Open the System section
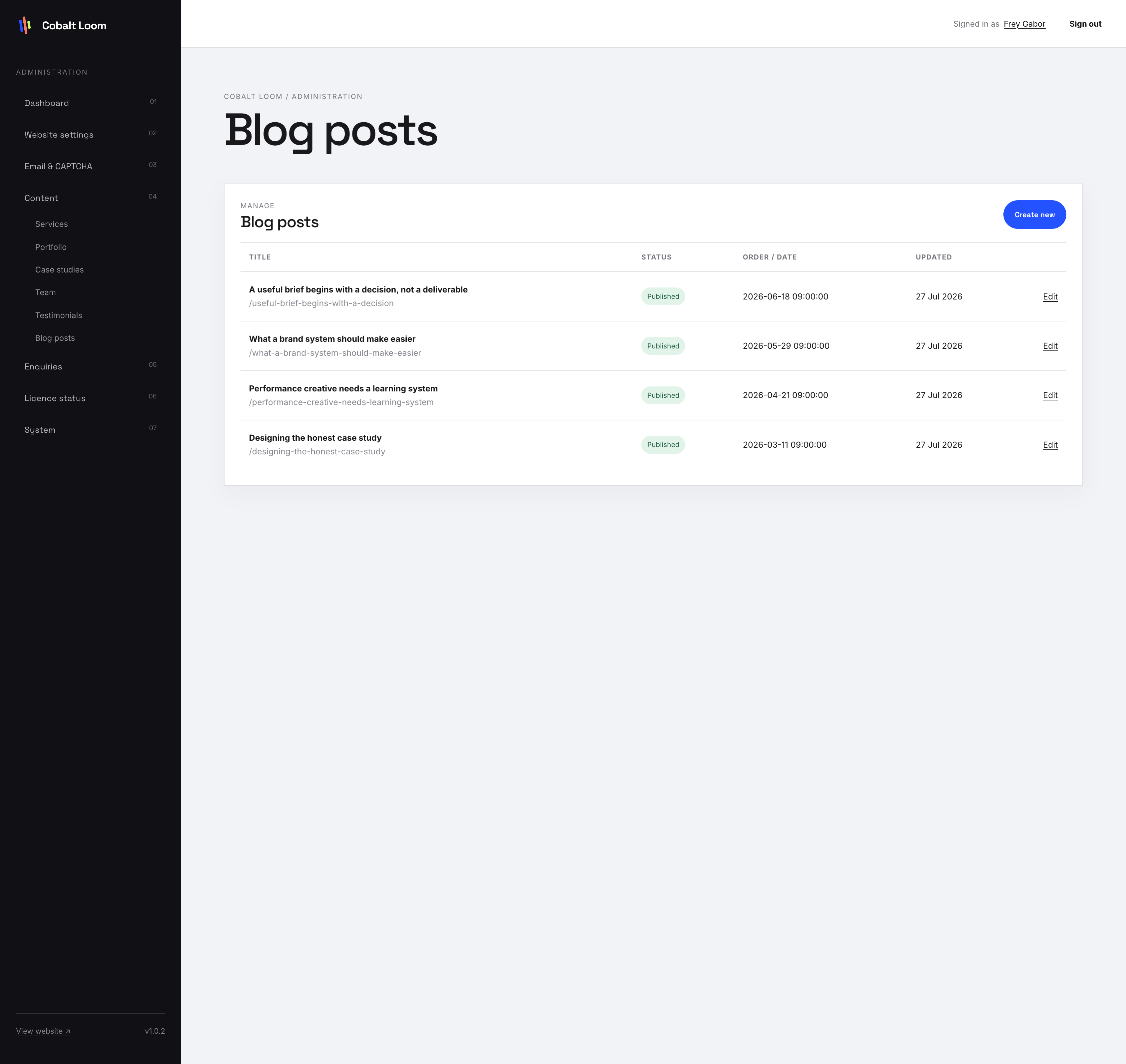Viewport: 1126px width, 1064px height. (x=90, y=430)
